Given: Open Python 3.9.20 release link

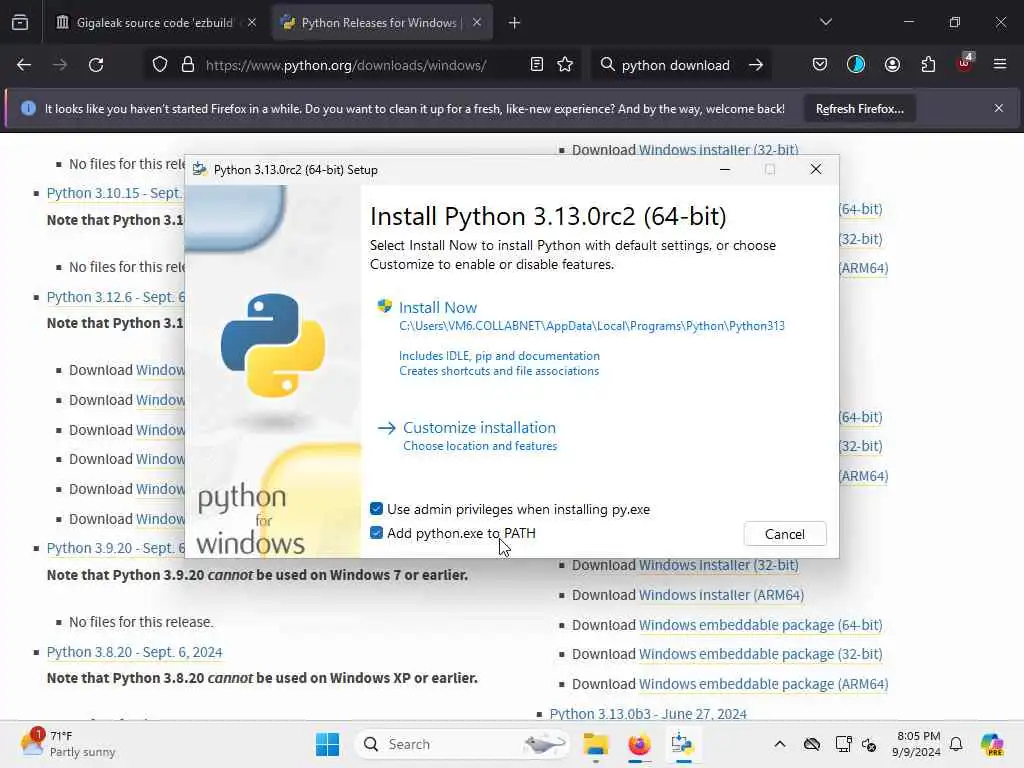Looking at the screenshot, I should [x=116, y=548].
